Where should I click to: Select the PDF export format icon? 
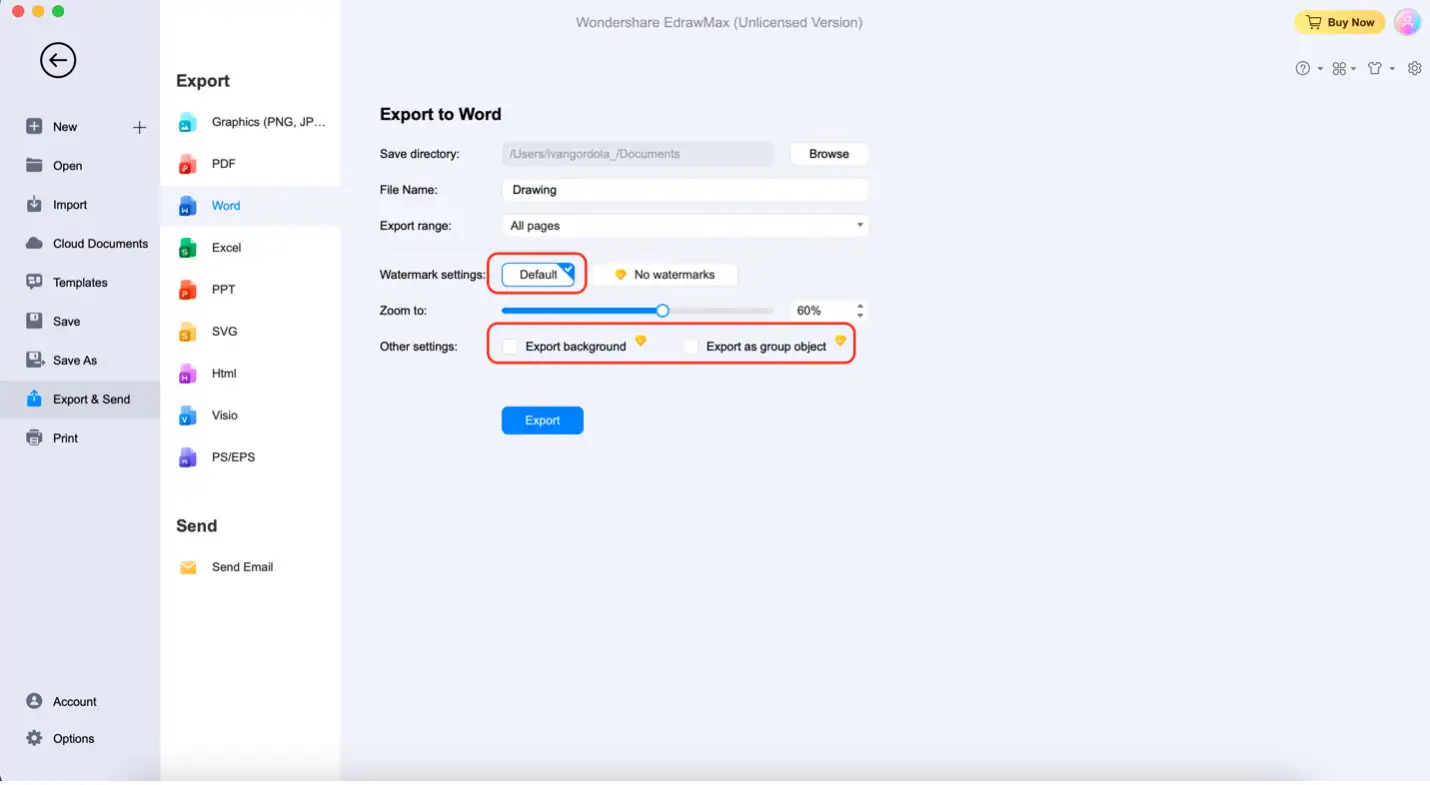coord(187,164)
